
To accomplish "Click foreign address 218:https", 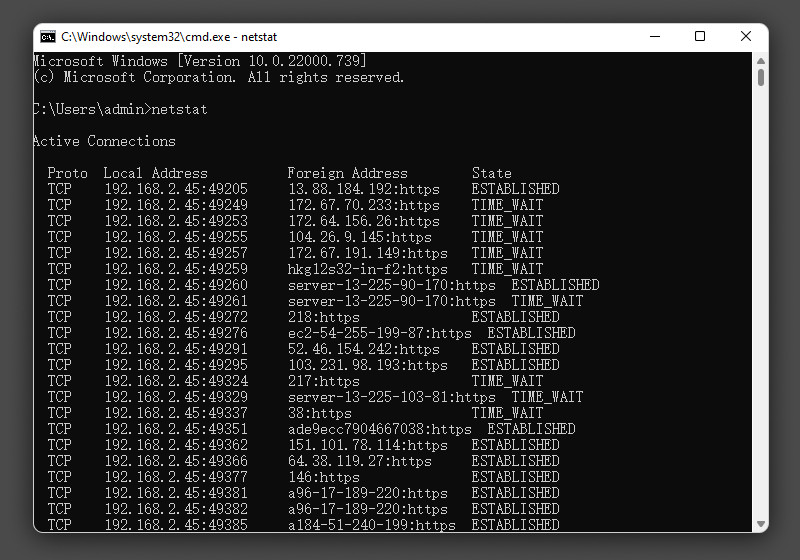I will point(324,317).
